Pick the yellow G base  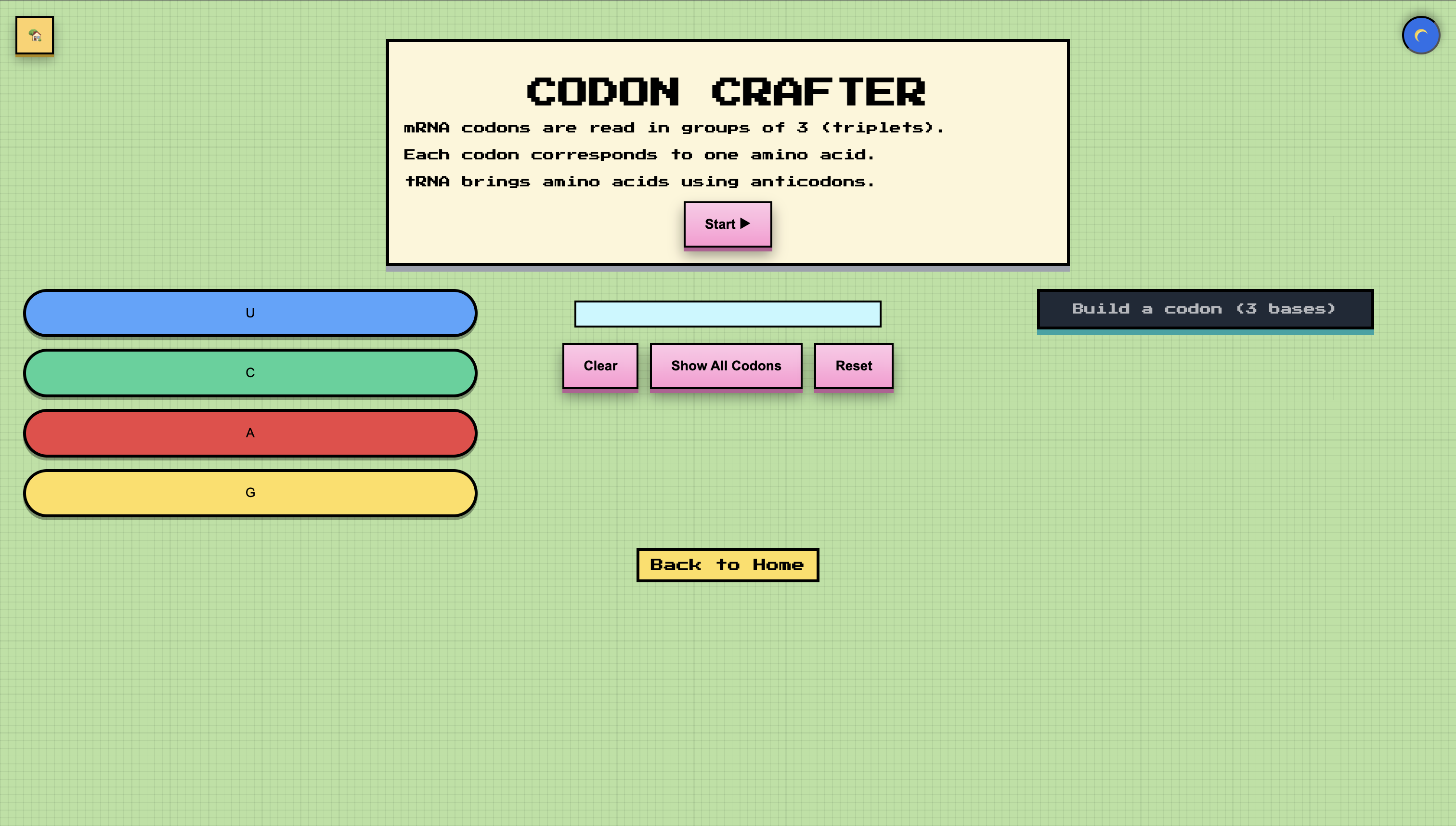point(250,492)
